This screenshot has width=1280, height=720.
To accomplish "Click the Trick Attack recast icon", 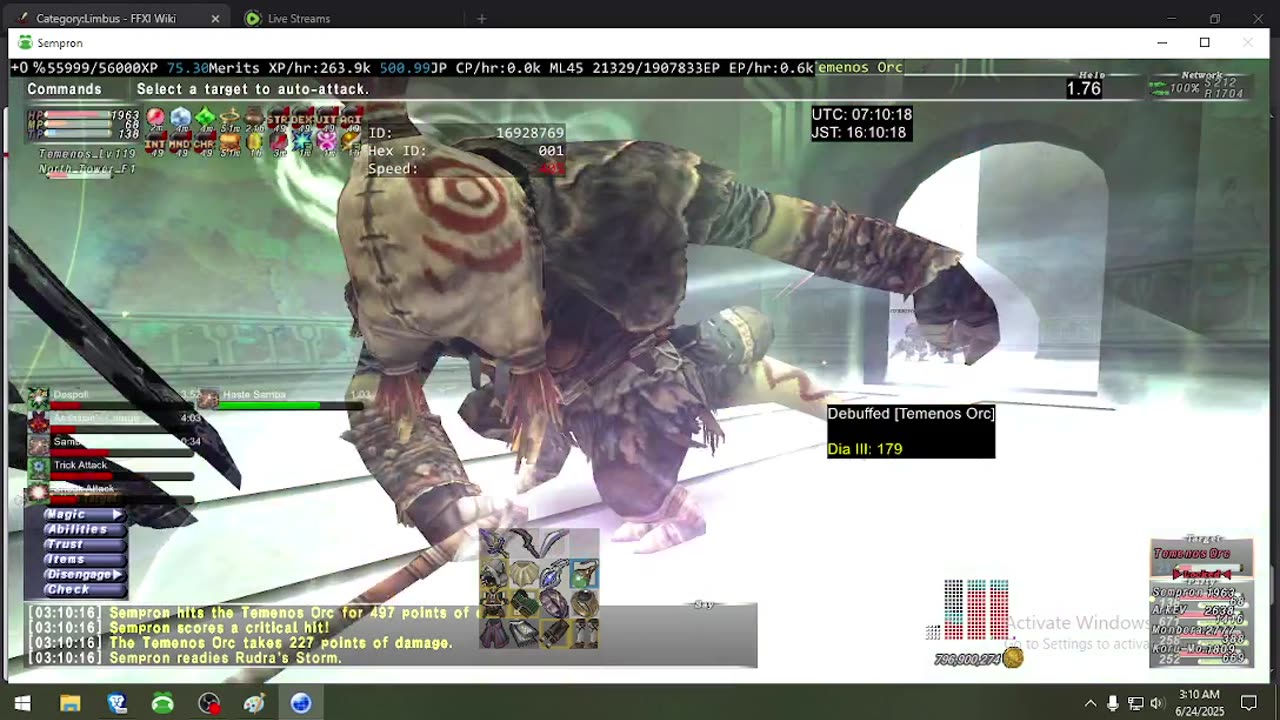I will point(38,469).
